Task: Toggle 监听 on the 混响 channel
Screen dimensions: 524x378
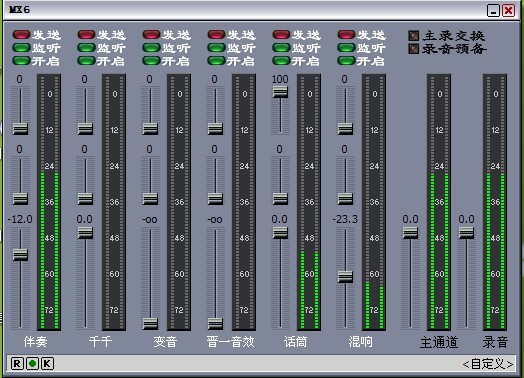Action: click(x=347, y=48)
